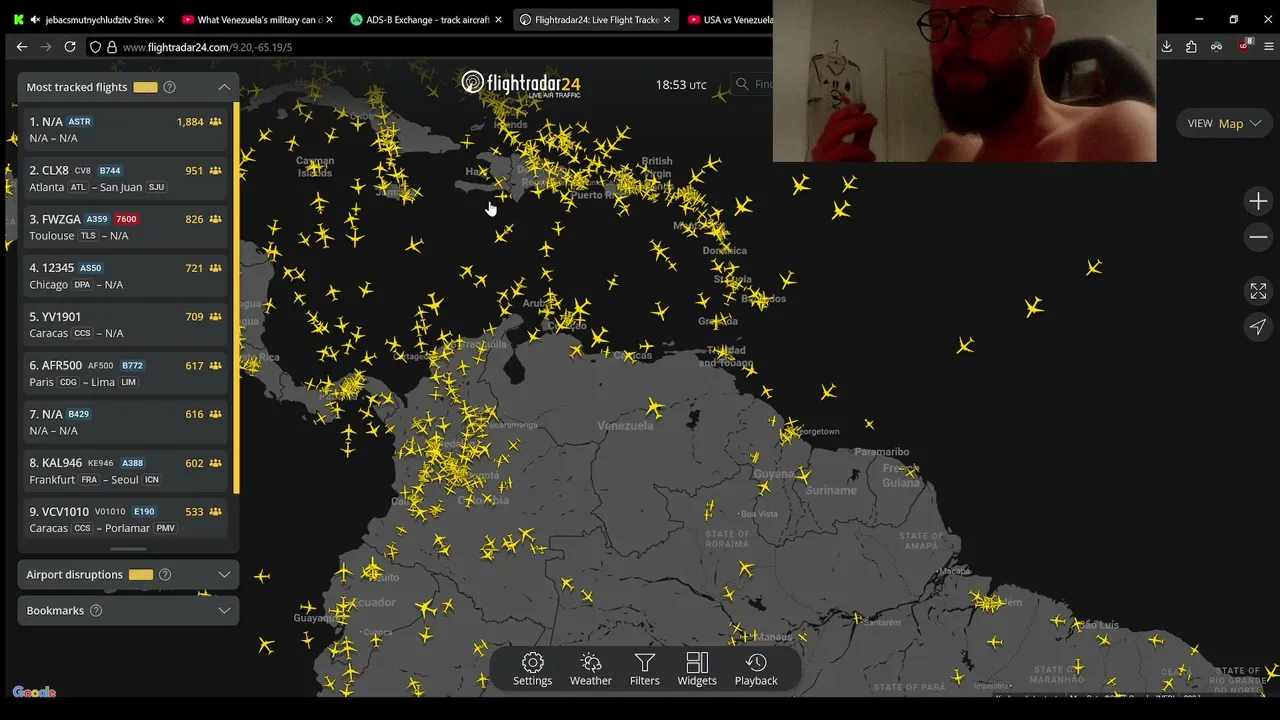Close the ADS-B Exchange tab

498,19
